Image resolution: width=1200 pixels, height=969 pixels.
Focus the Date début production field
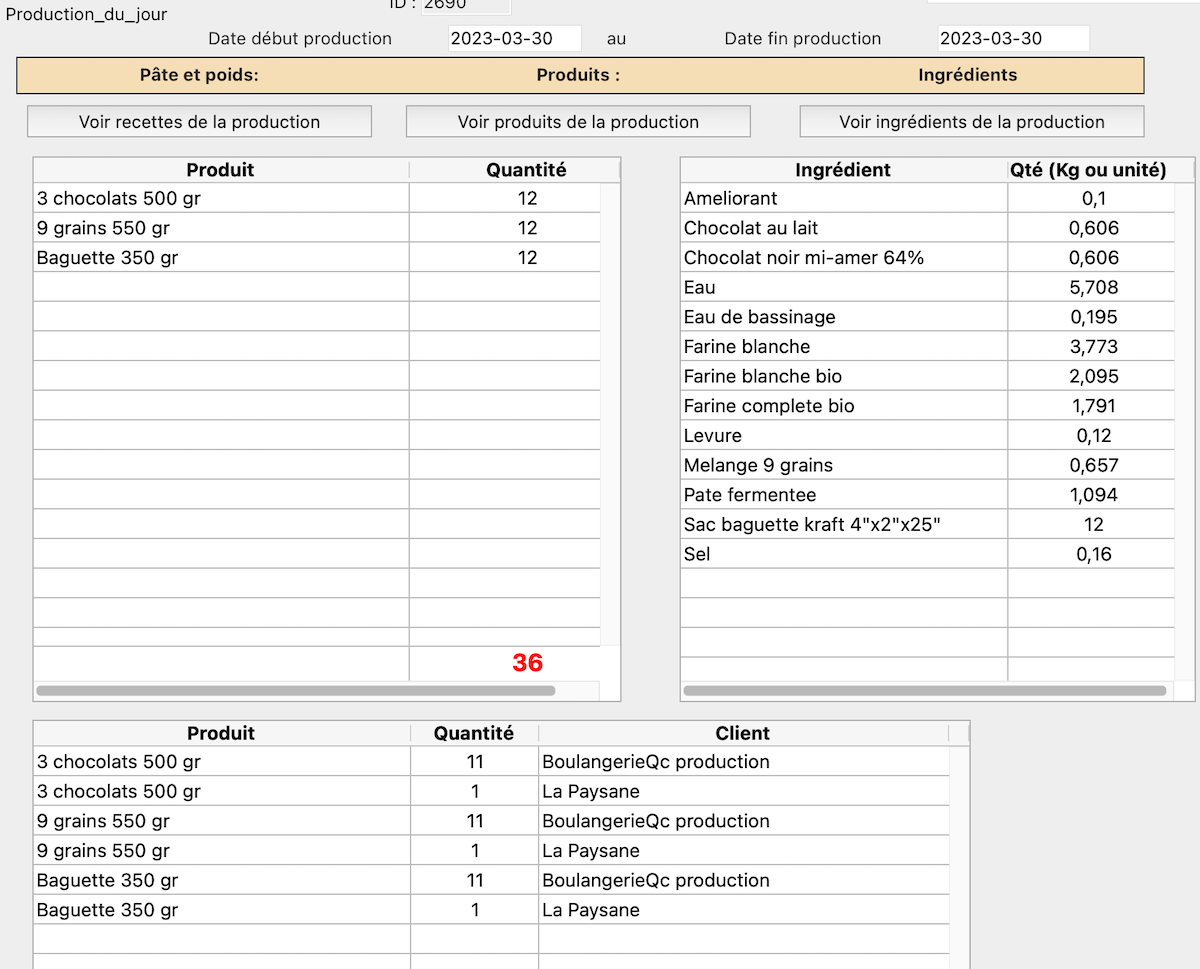(515, 38)
